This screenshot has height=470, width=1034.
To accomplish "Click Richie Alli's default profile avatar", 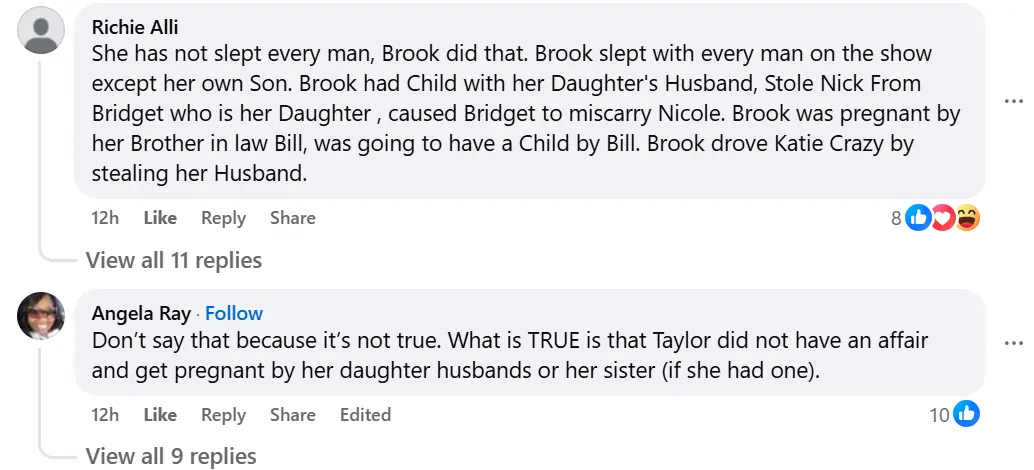I will [x=42, y=30].
